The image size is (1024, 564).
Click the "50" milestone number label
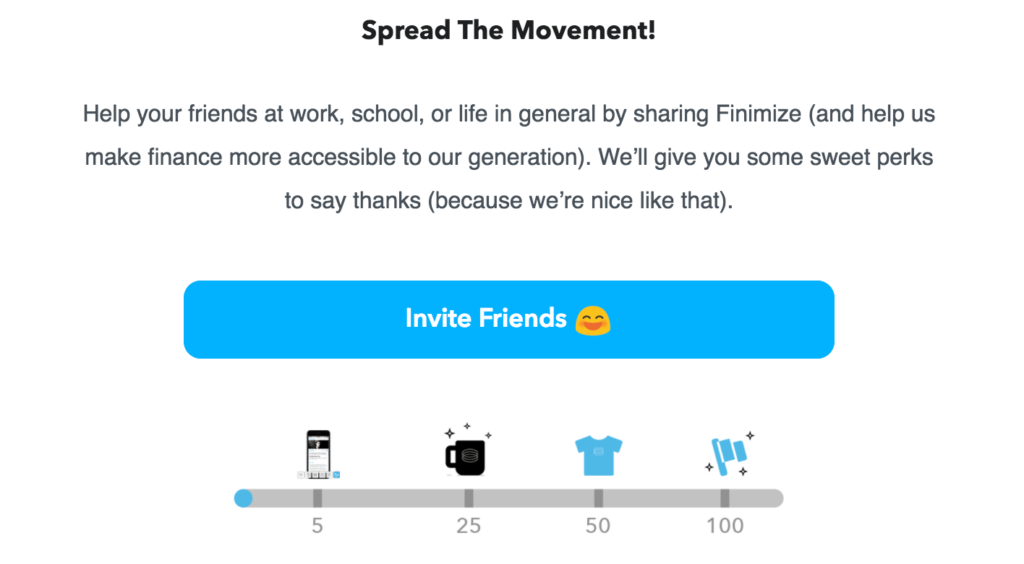click(x=598, y=526)
